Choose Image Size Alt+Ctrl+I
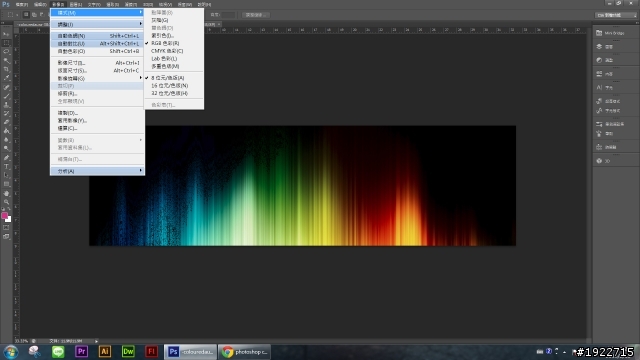Screen dimensions: 640x360 tap(98, 63)
